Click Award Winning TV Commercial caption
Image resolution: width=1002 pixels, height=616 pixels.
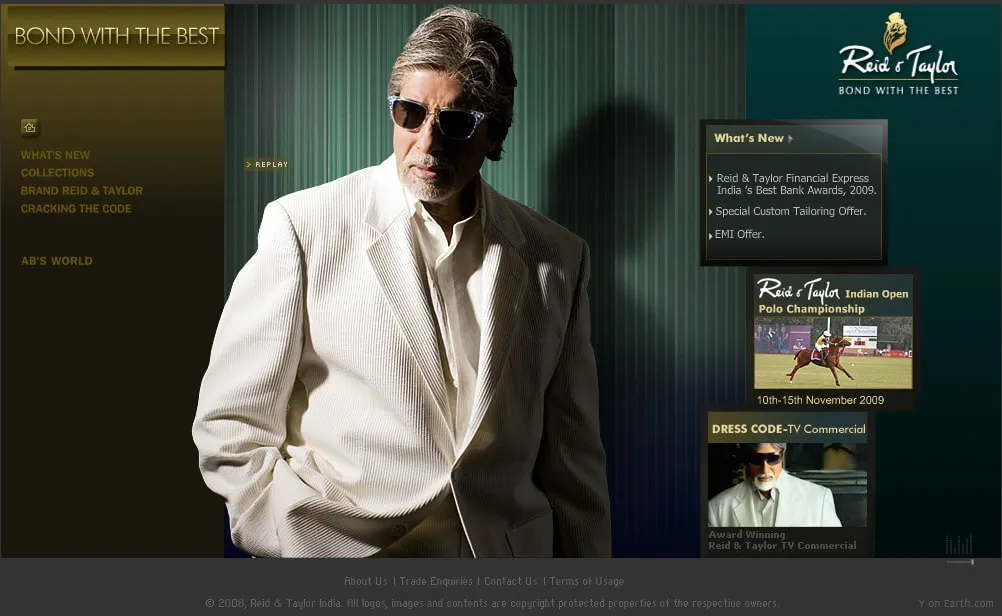coord(782,541)
